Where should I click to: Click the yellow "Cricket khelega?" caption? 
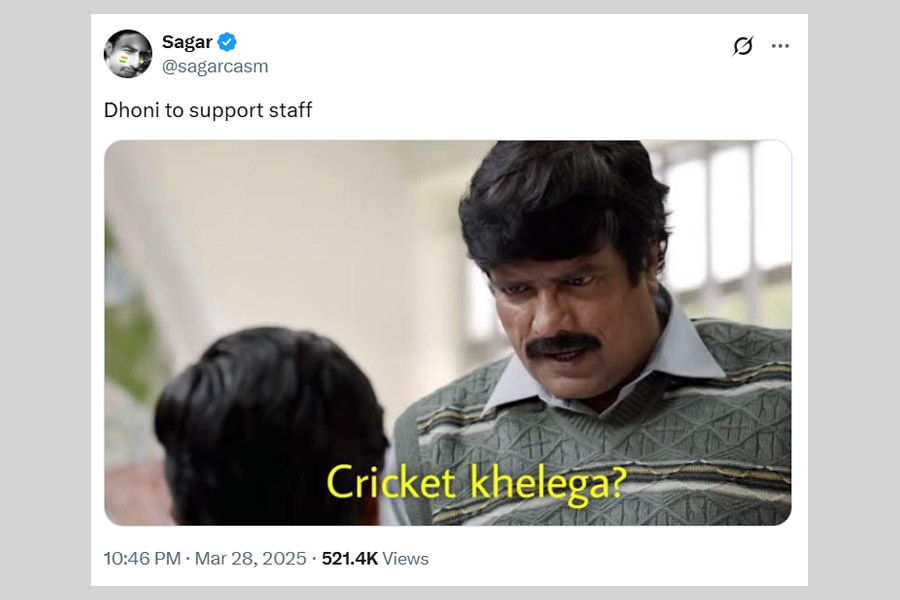pyautogui.click(x=476, y=483)
